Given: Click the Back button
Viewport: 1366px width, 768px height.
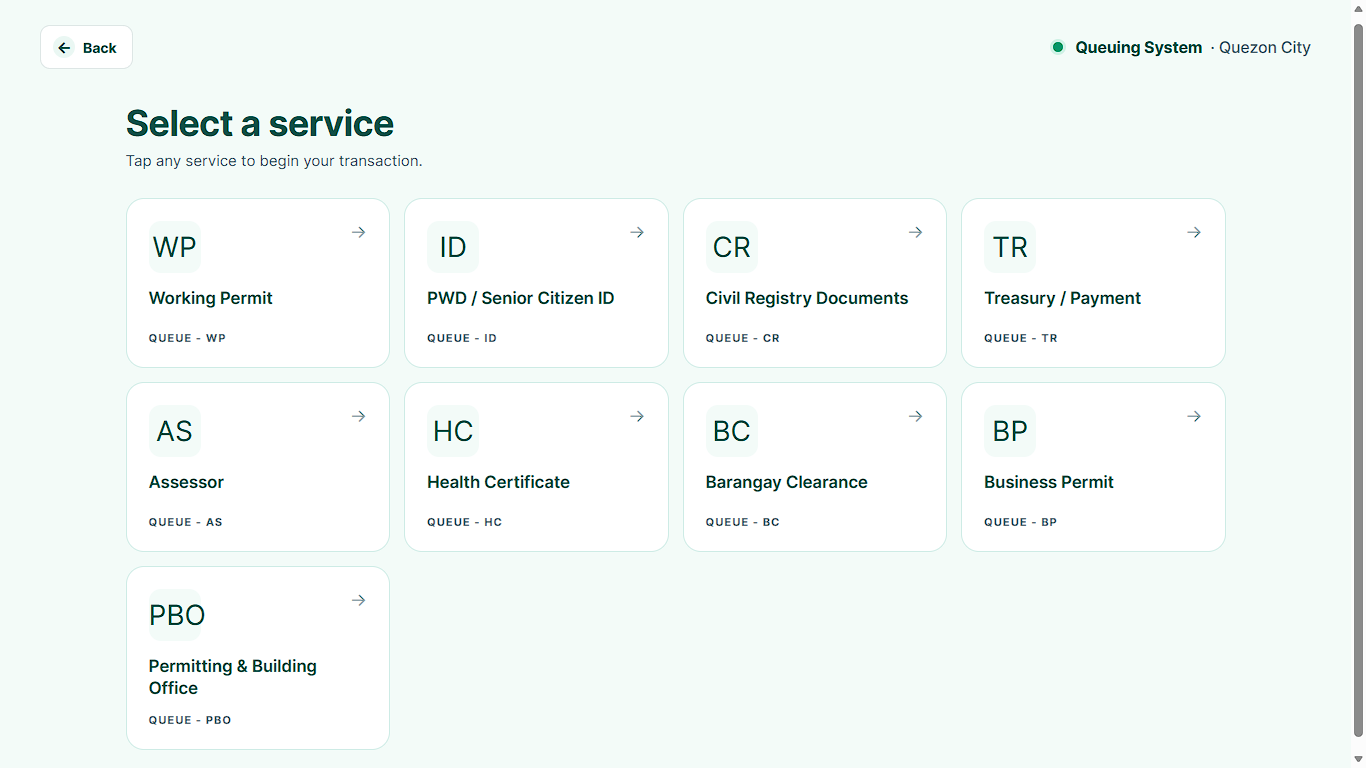Looking at the screenshot, I should click(86, 47).
